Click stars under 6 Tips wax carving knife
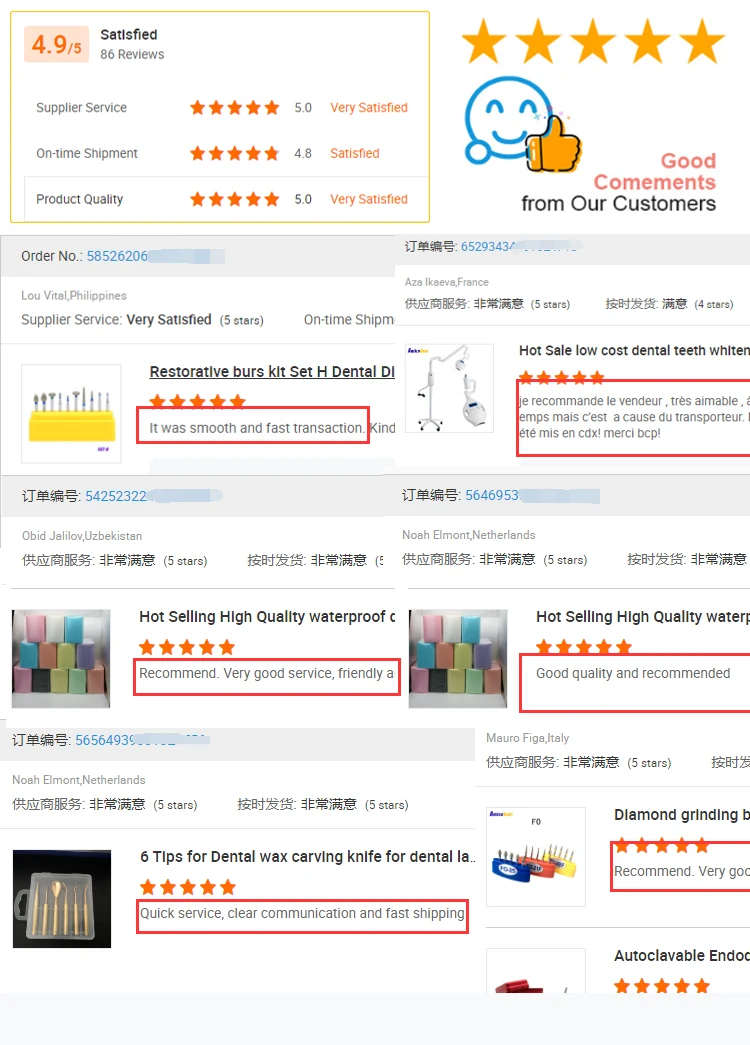The image size is (750, 1045). (x=188, y=887)
